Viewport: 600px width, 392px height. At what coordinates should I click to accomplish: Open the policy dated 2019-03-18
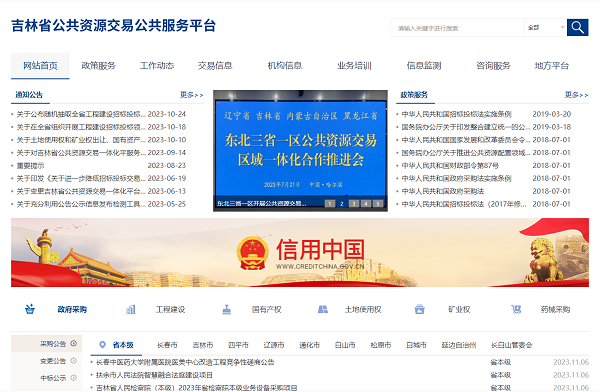[466, 127]
